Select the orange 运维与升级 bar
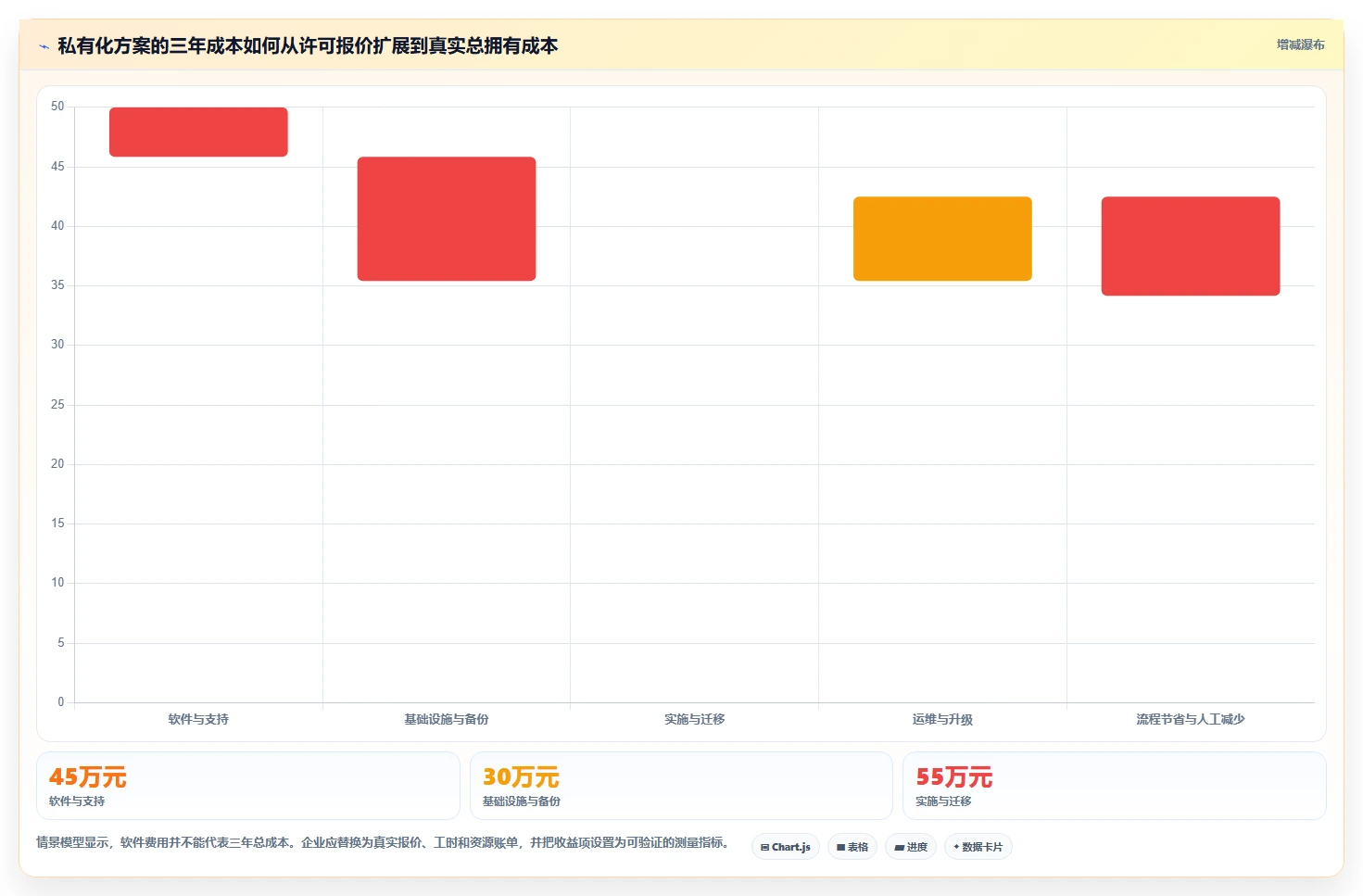Screen dimensions: 1363x896 tap(942, 238)
